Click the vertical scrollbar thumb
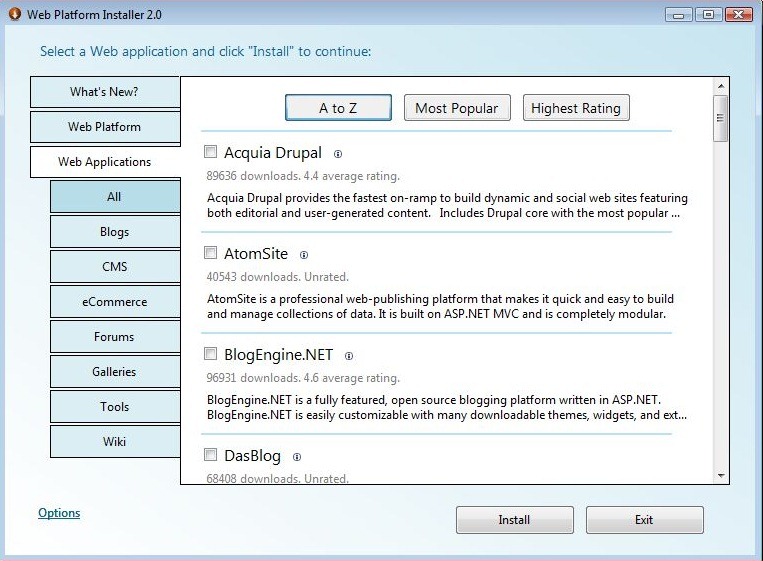The height and width of the screenshot is (561, 763). point(721,118)
